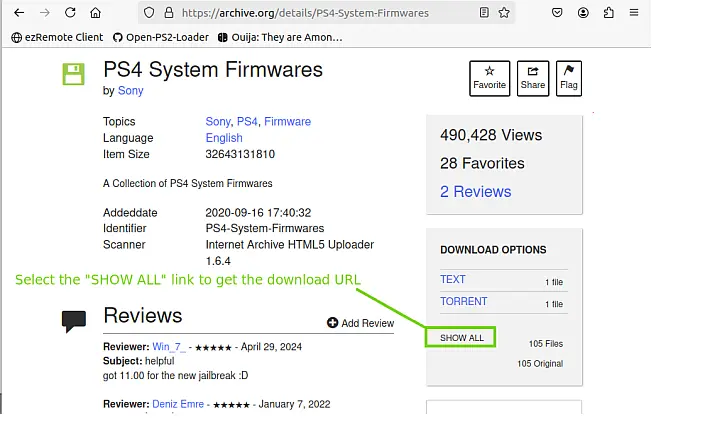Open tracking protection shield in address bar
This screenshot has width=710, height=426.
pyautogui.click(x=149, y=13)
